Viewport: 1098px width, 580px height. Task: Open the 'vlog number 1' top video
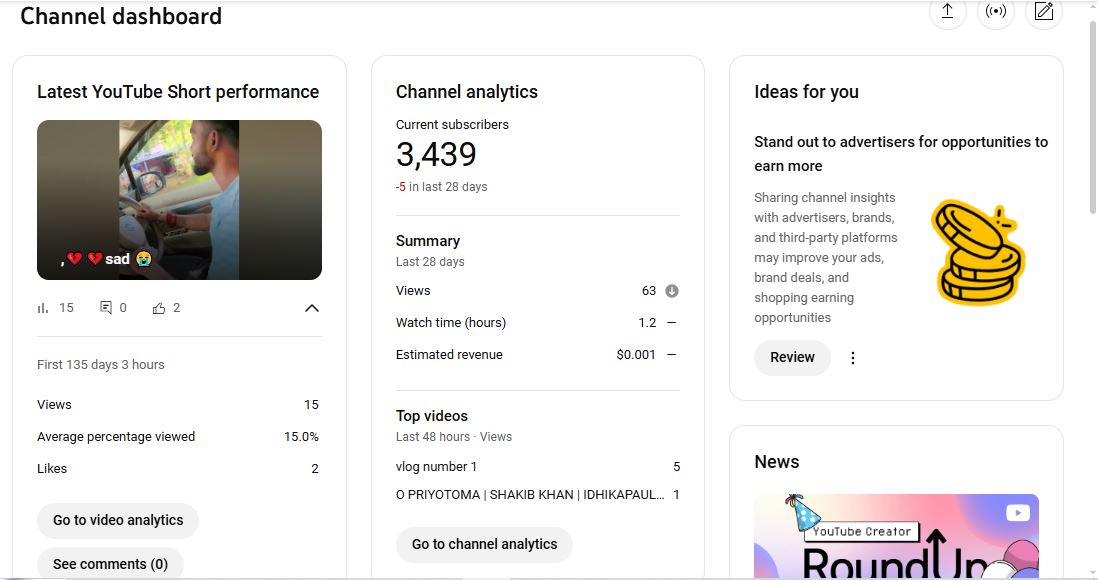436,467
